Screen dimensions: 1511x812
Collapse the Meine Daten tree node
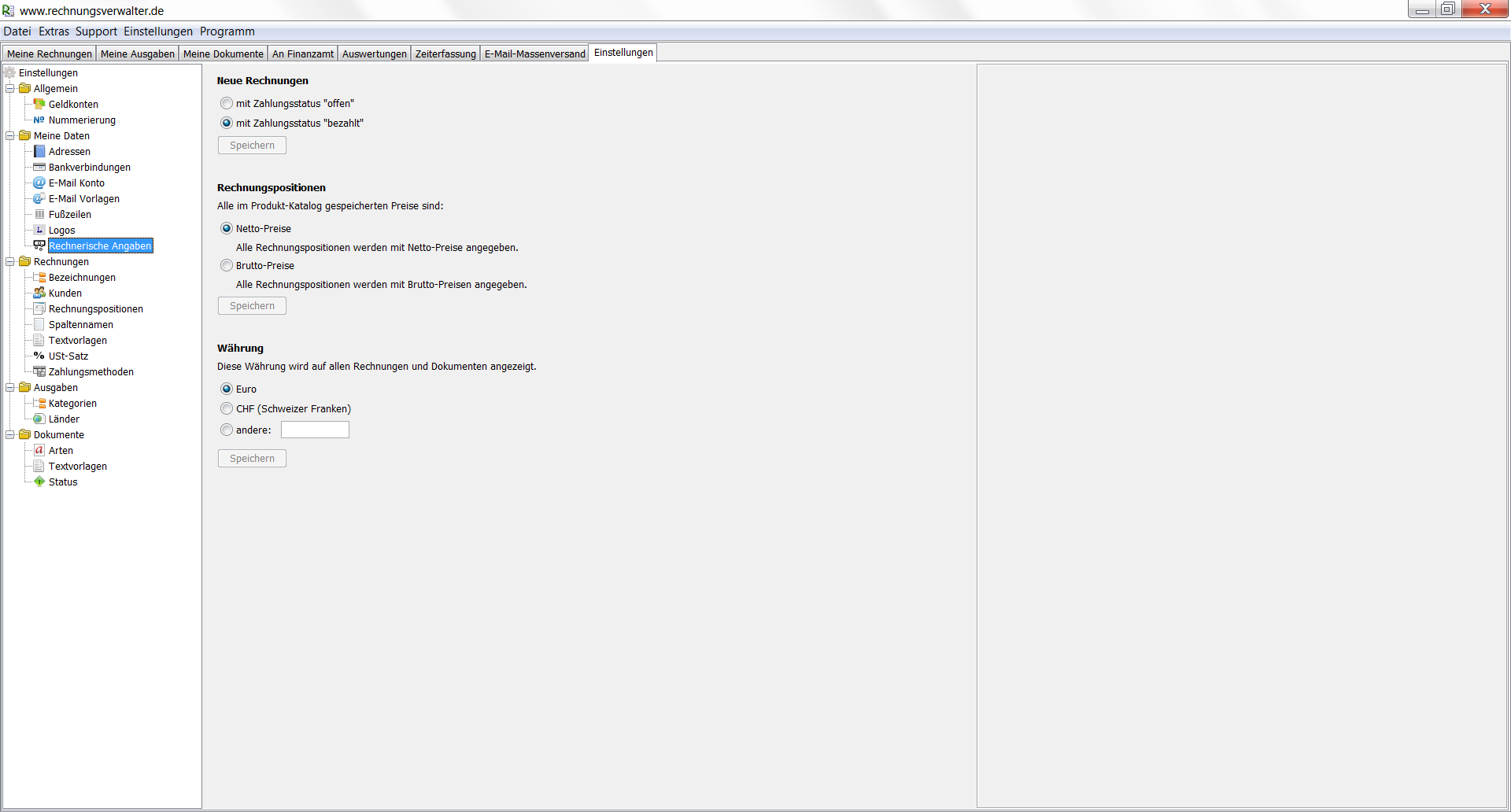pyautogui.click(x=10, y=135)
